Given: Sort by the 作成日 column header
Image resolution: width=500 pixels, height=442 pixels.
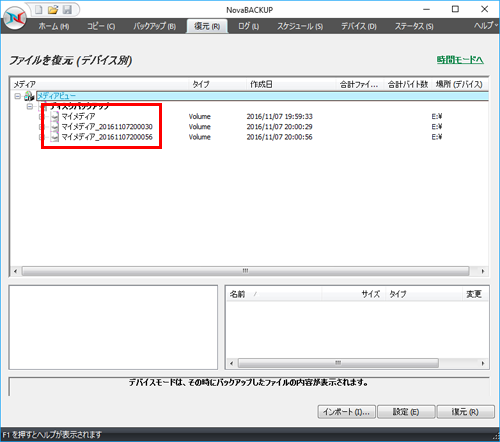Looking at the screenshot, I should (291, 84).
